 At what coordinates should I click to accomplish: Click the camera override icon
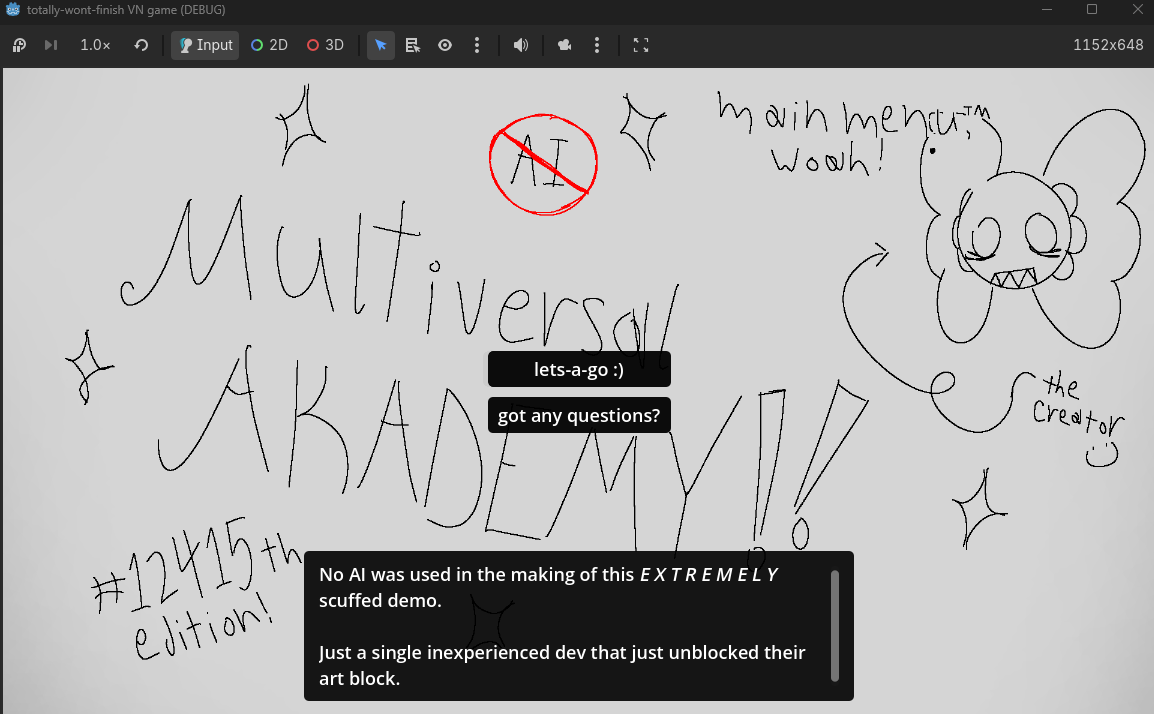565,45
